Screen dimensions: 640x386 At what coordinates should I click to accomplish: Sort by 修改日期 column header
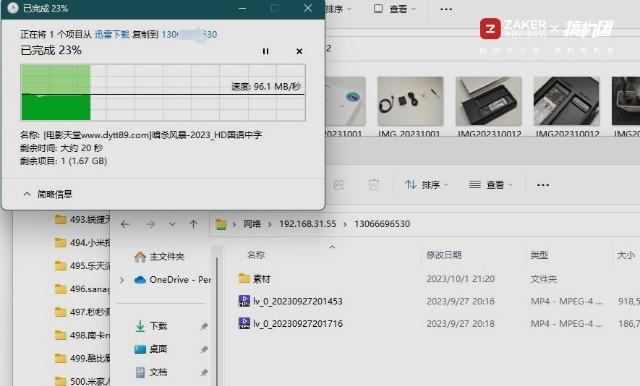pos(444,255)
